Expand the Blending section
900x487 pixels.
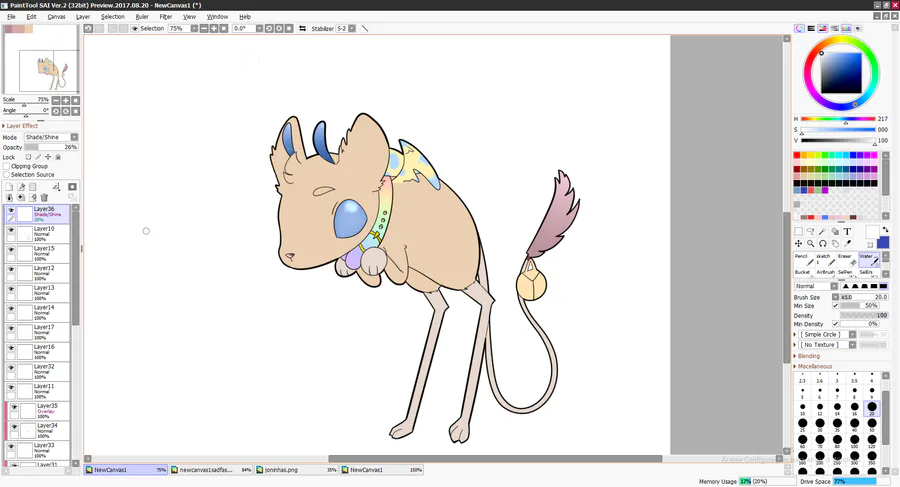[808, 356]
